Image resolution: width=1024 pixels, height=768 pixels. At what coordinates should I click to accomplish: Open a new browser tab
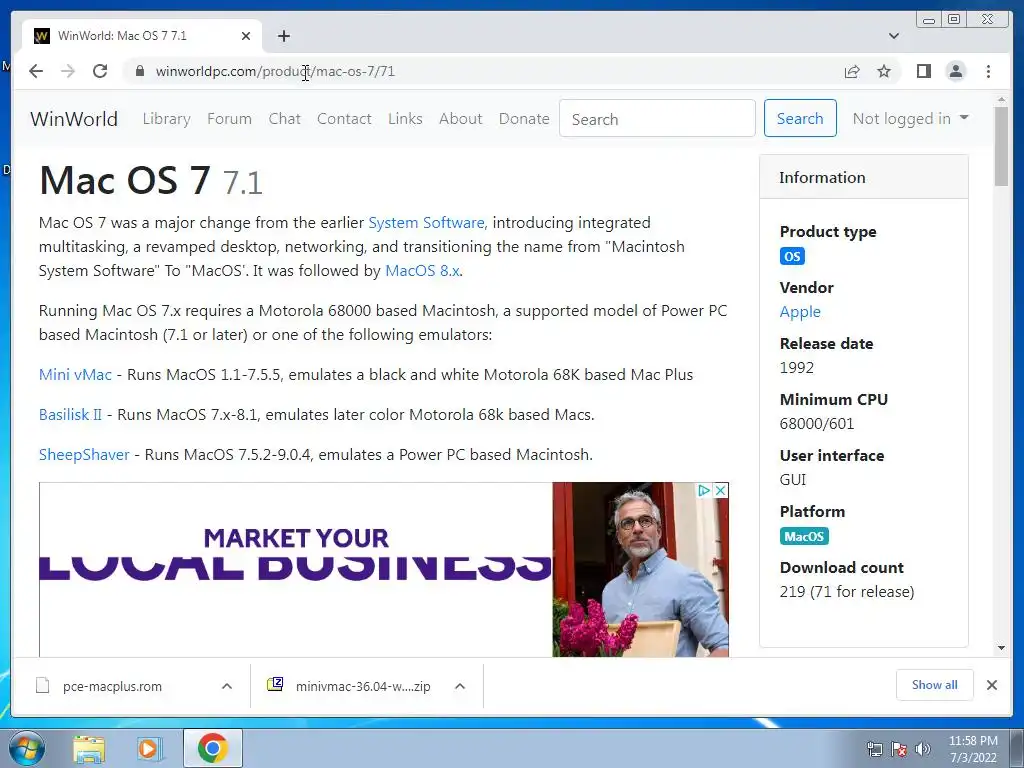[x=283, y=36]
